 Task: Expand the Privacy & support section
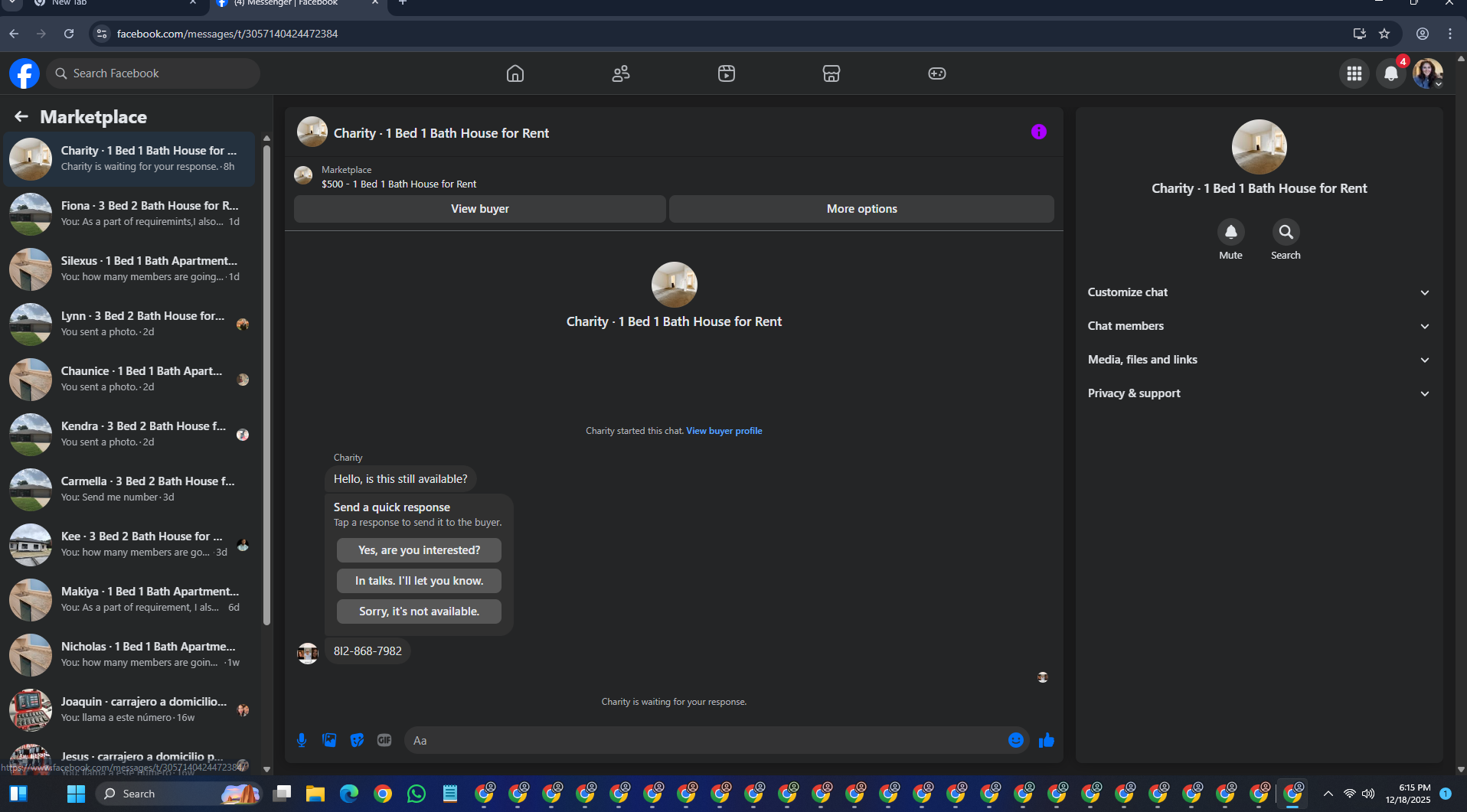(x=1259, y=393)
